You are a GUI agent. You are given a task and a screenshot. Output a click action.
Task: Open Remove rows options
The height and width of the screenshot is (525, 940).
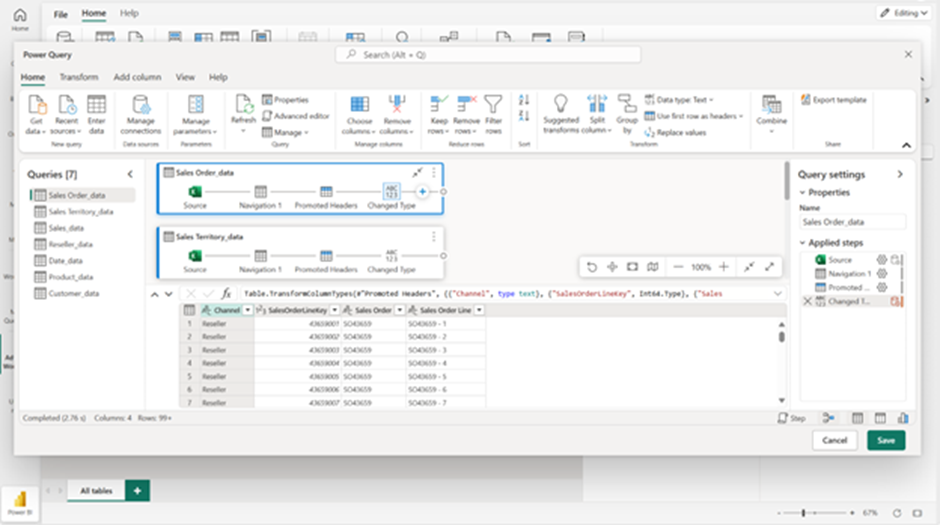click(x=466, y=114)
